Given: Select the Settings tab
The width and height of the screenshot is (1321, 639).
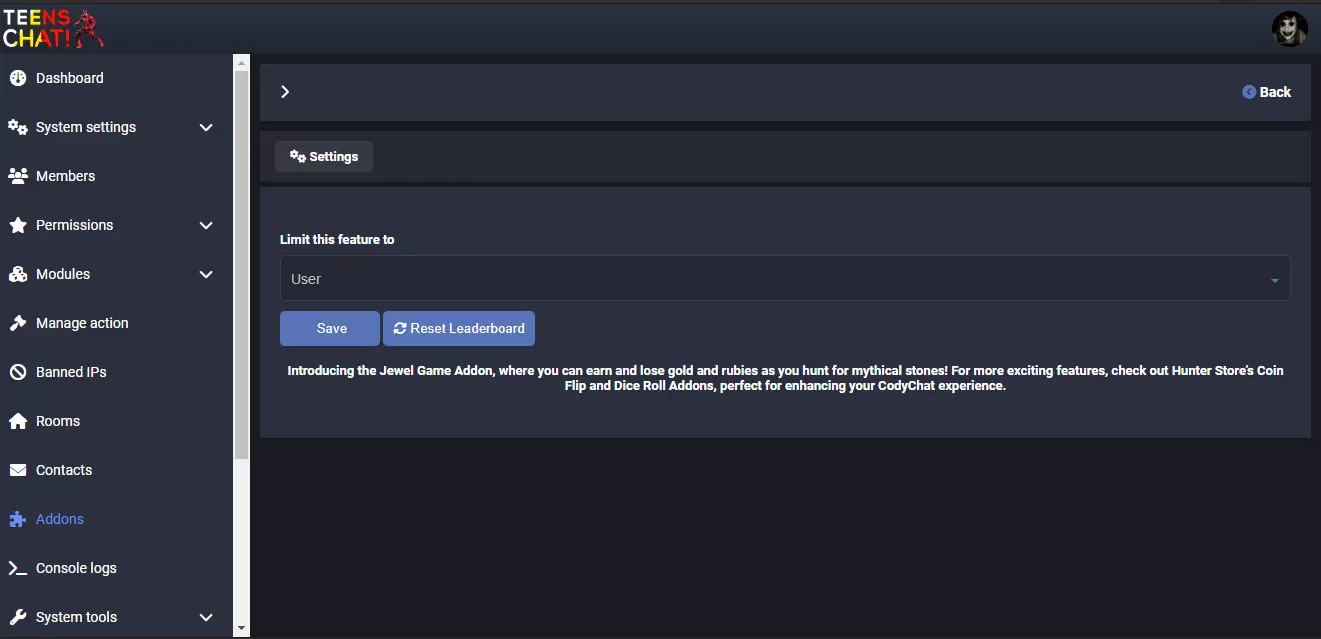Looking at the screenshot, I should tap(324, 156).
